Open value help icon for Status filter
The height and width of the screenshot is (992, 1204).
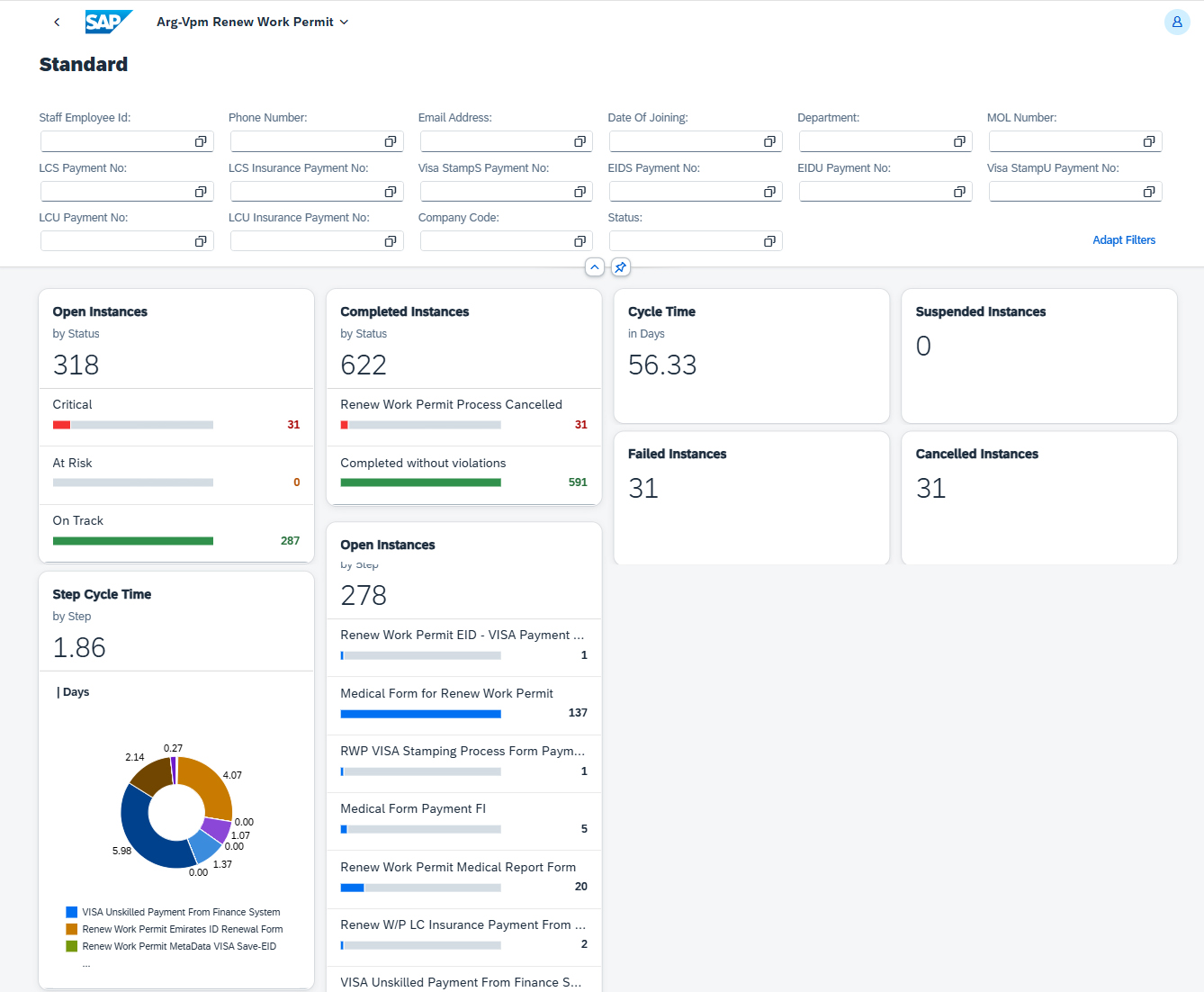point(769,241)
